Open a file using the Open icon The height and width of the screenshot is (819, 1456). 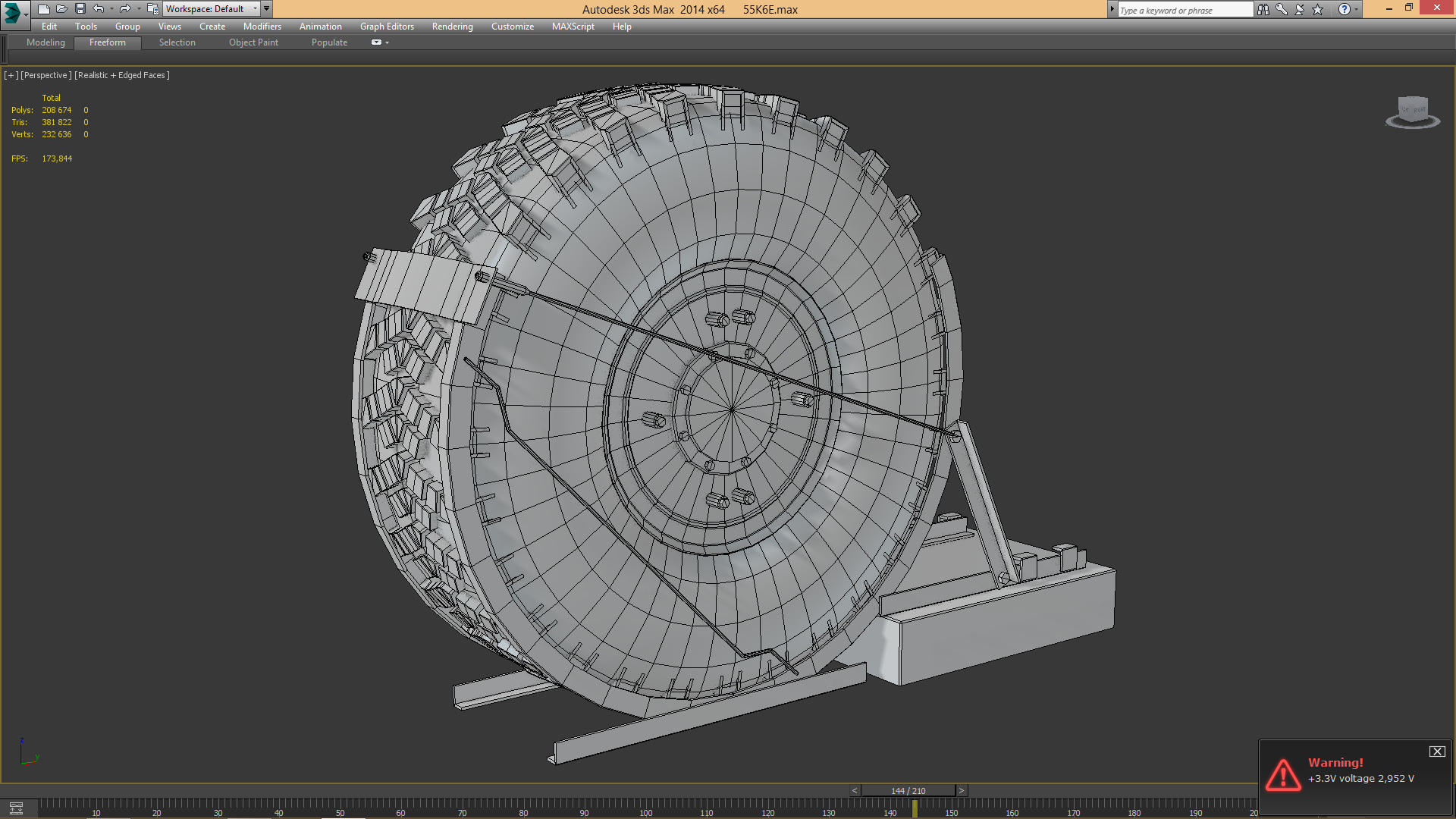point(61,8)
